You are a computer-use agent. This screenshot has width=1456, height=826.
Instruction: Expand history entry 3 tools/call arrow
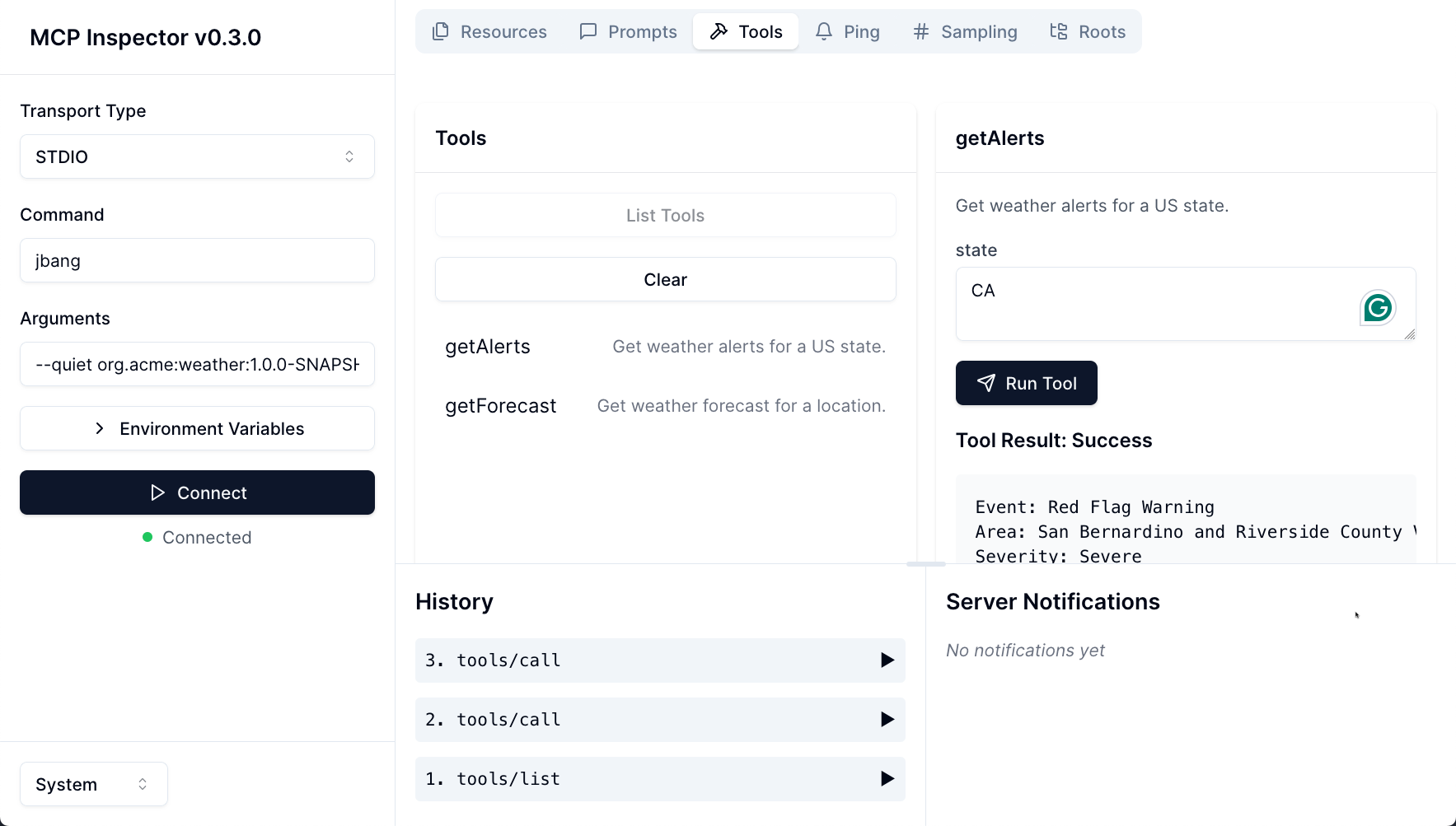pos(887,660)
